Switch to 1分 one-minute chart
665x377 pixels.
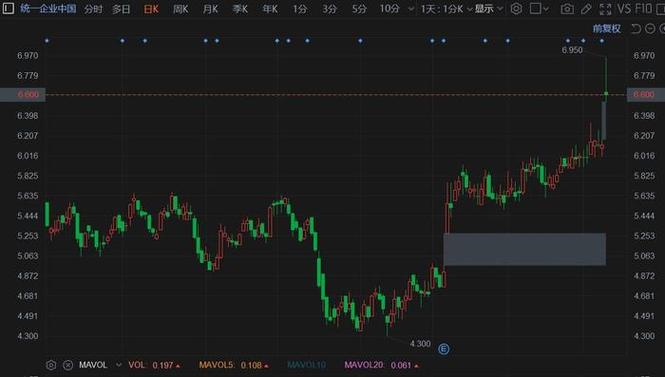[x=300, y=8]
